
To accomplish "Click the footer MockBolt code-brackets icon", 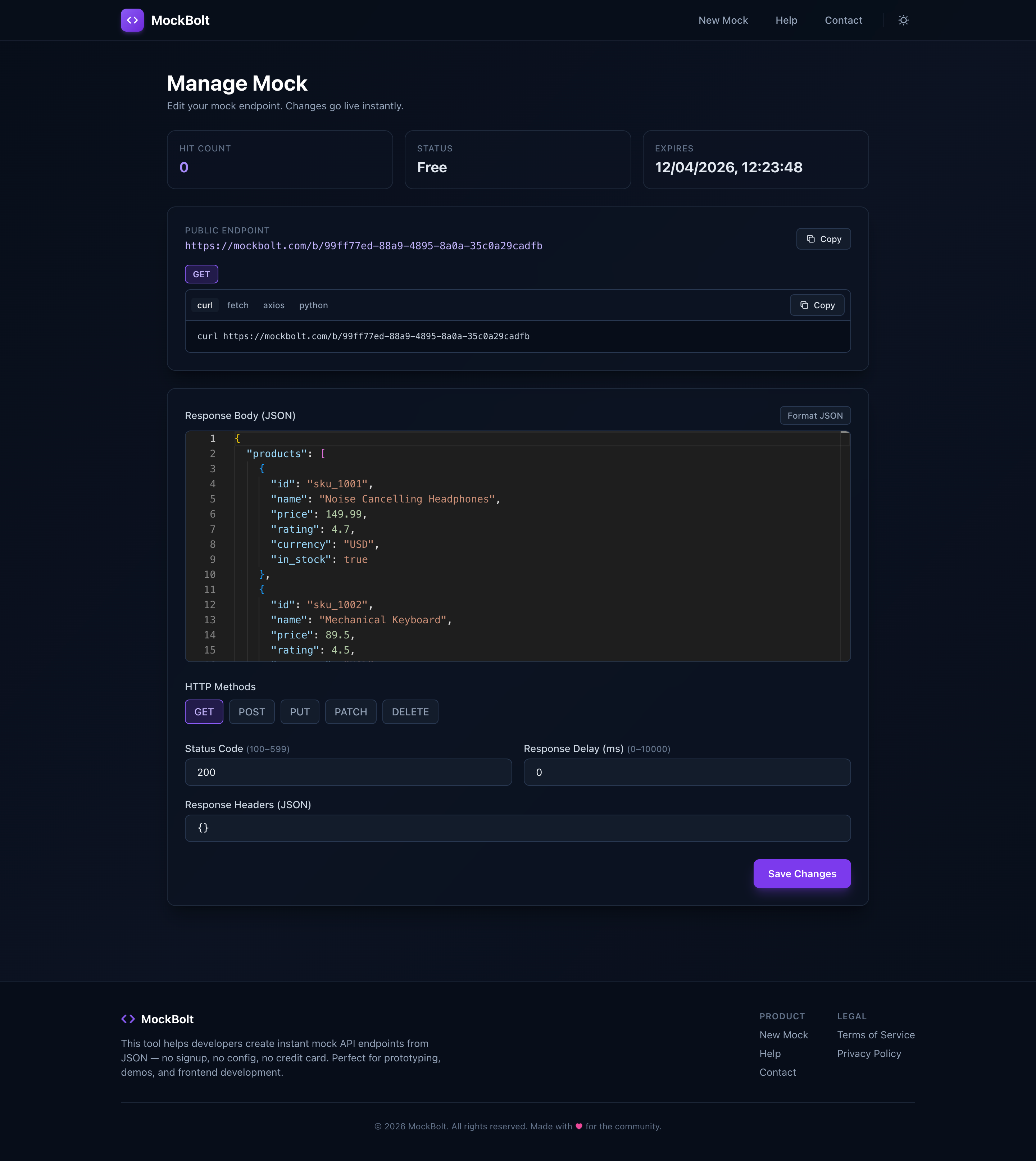I will click(x=128, y=1019).
